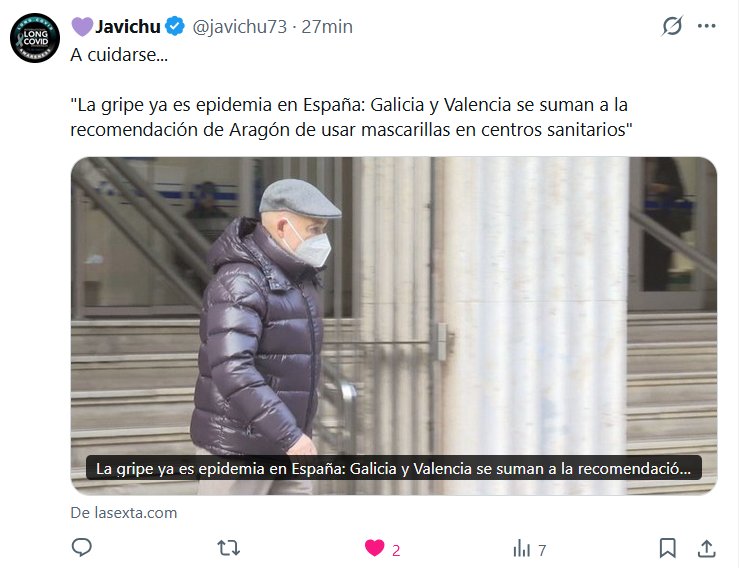Toggle the pink heart like button
The height and width of the screenshot is (568, 740).
pos(375,548)
